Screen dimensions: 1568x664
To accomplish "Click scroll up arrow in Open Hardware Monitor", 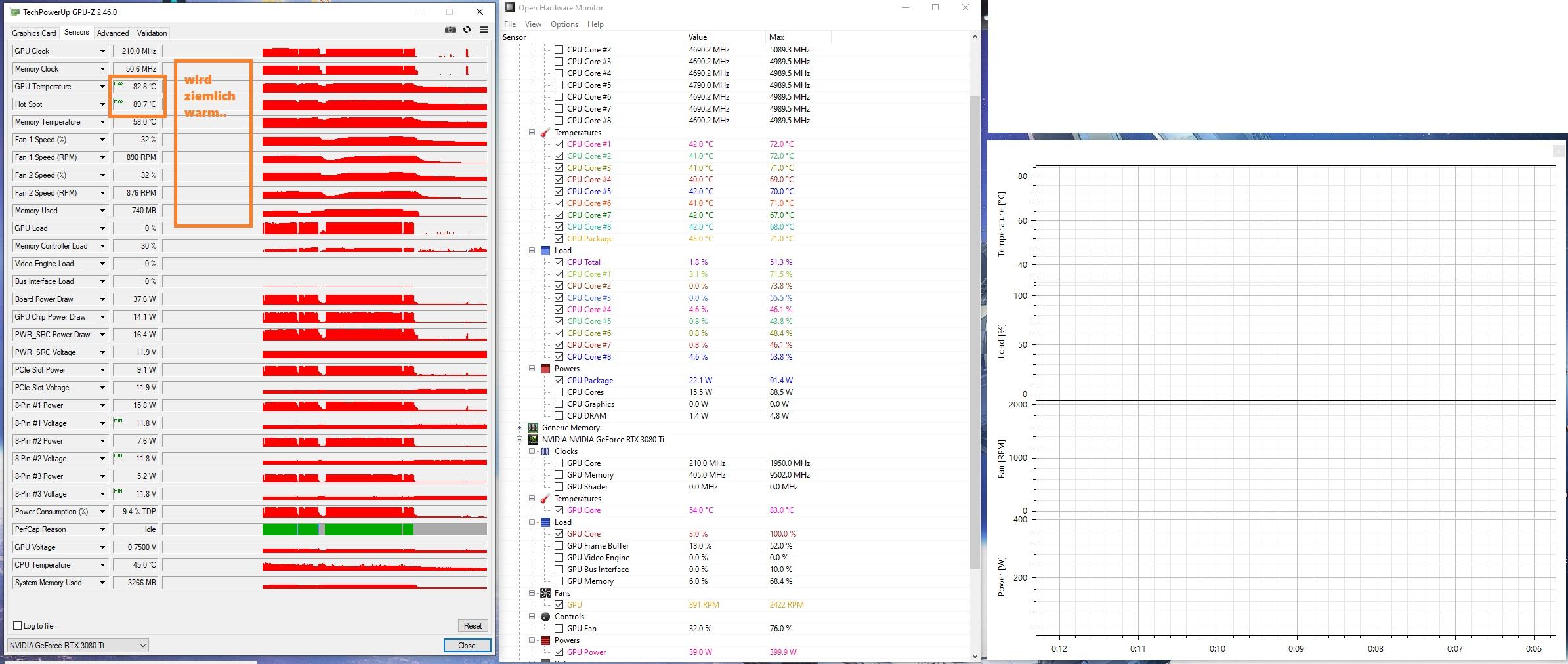I will tap(975, 37).
